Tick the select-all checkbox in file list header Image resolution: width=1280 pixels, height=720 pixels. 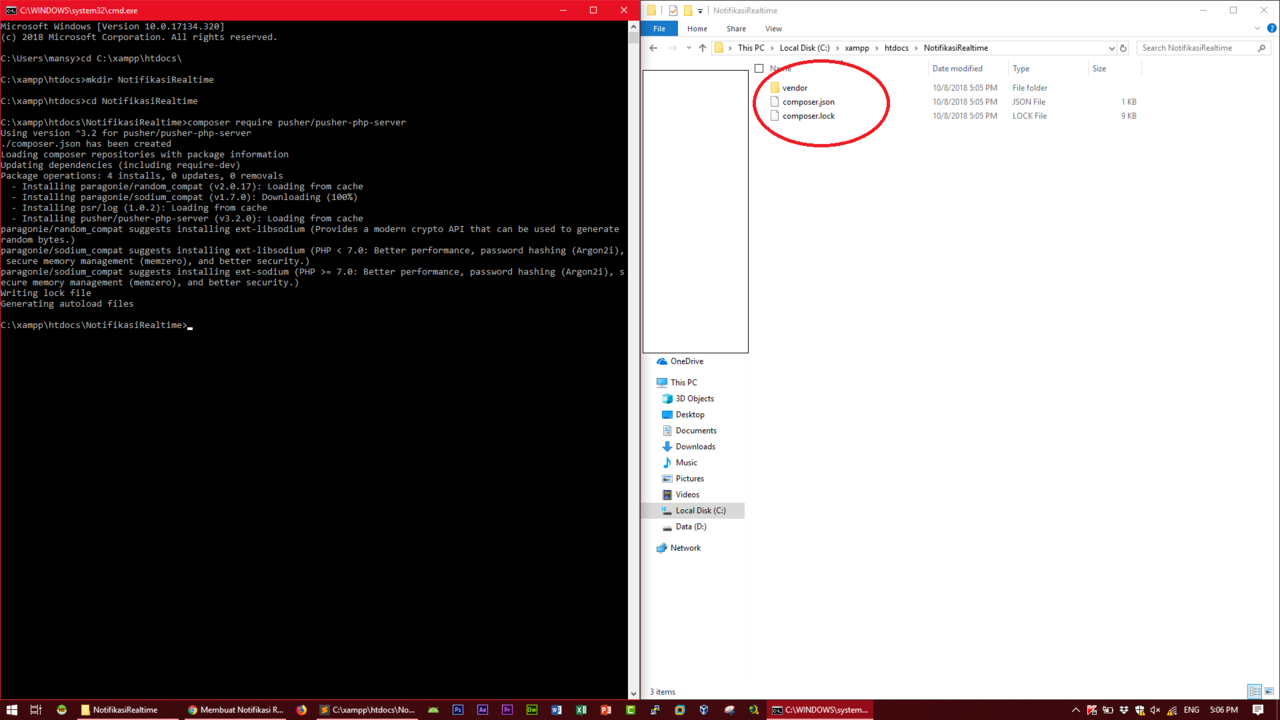(x=759, y=69)
